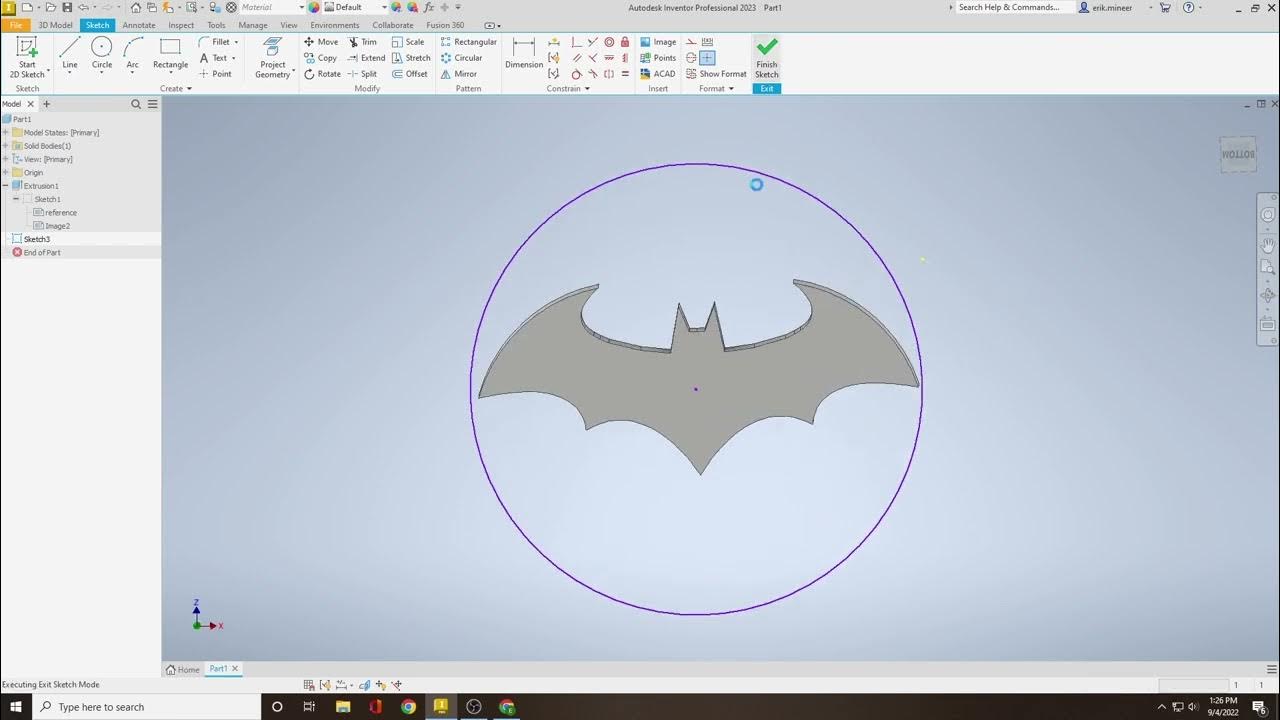This screenshot has height=720, width=1280.
Task: Start a new 2D Sketch
Action: [27, 57]
